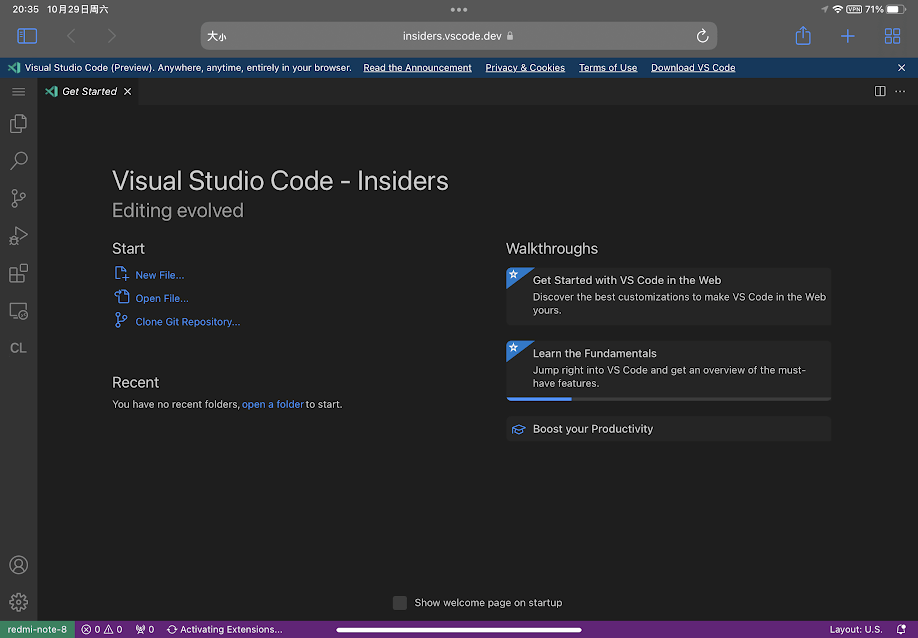Screen dimensions: 918x638
Task: Click the Clone Git Repository... link
Action: pyautogui.click(x=187, y=322)
